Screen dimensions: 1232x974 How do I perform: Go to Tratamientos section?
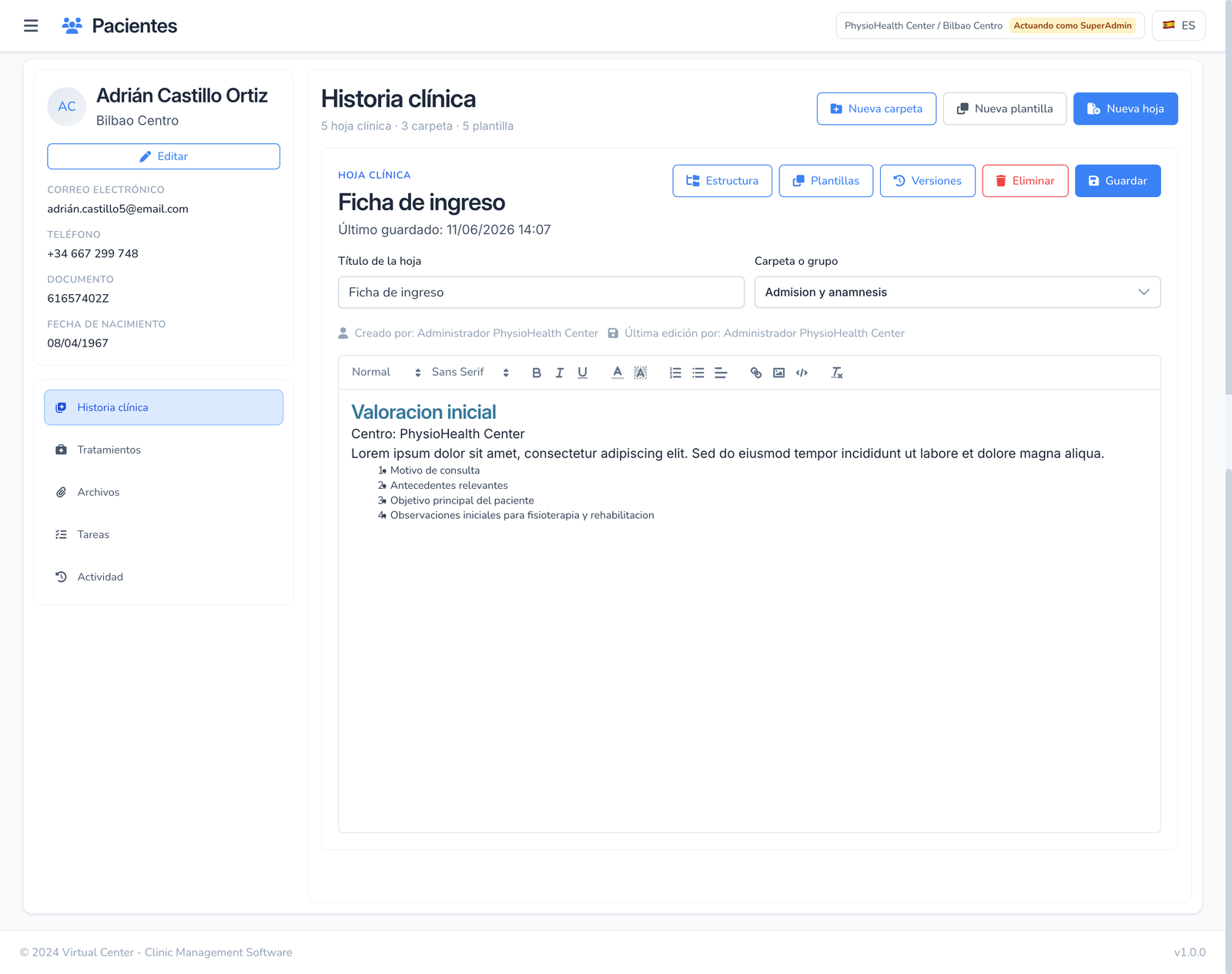click(x=164, y=450)
